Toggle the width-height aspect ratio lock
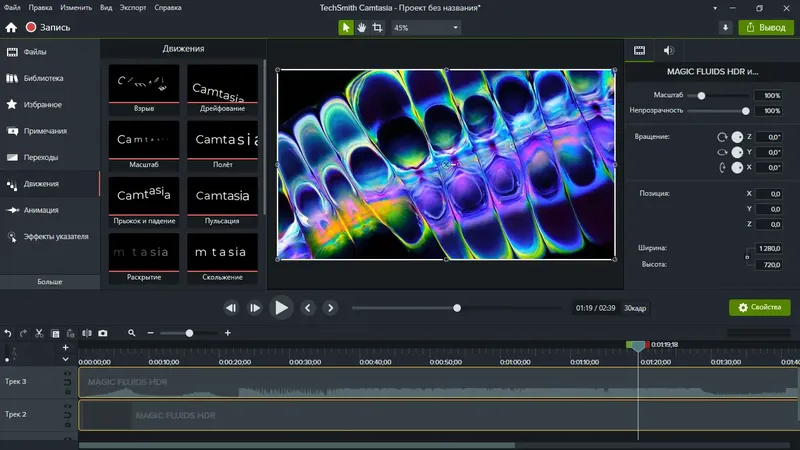The height and width of the screenshot is (450, 800). 747,257
